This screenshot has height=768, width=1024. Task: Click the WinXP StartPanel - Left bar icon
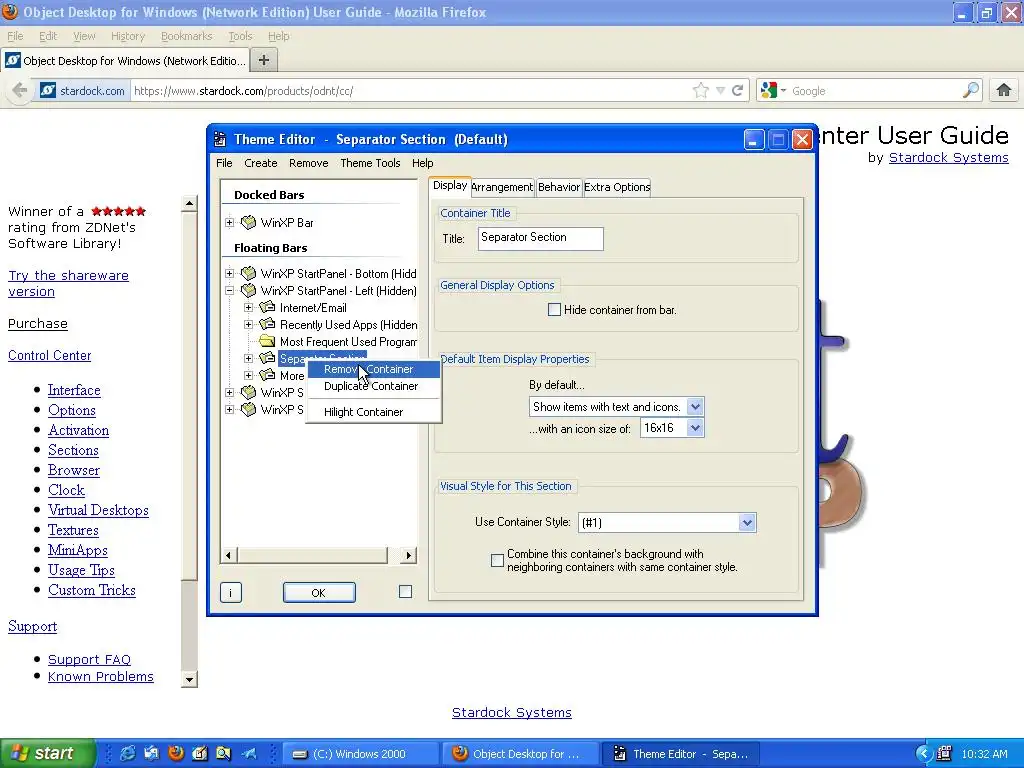click(248, 290)
